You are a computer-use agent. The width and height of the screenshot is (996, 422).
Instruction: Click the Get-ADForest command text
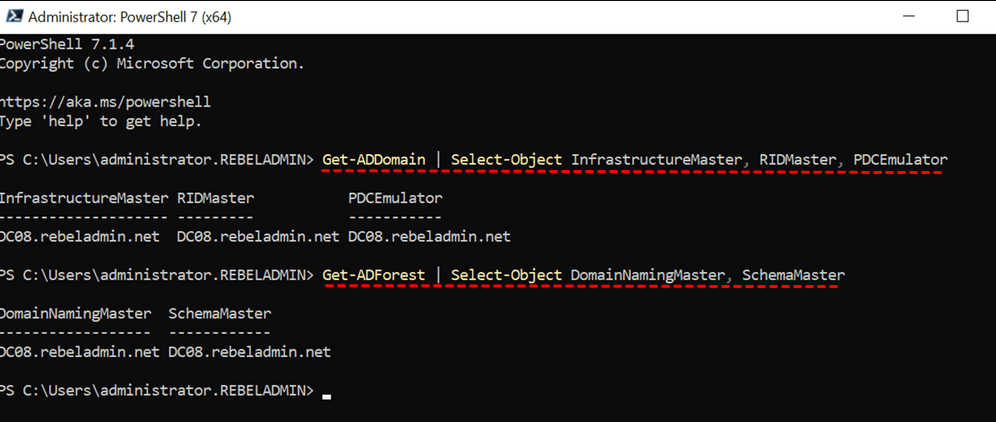tap(374, 274)
